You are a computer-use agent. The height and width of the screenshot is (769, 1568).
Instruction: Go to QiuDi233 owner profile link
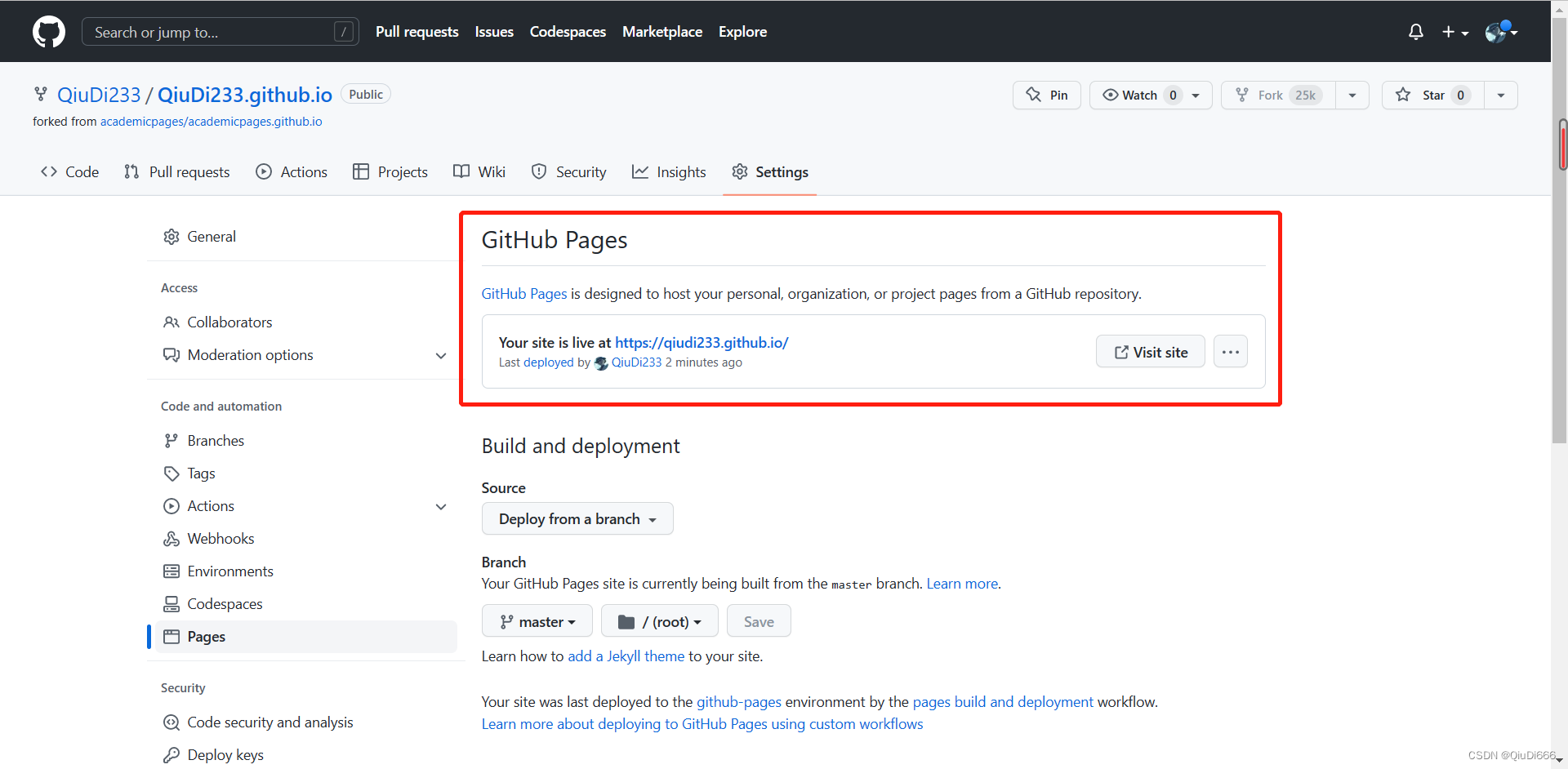99,95
